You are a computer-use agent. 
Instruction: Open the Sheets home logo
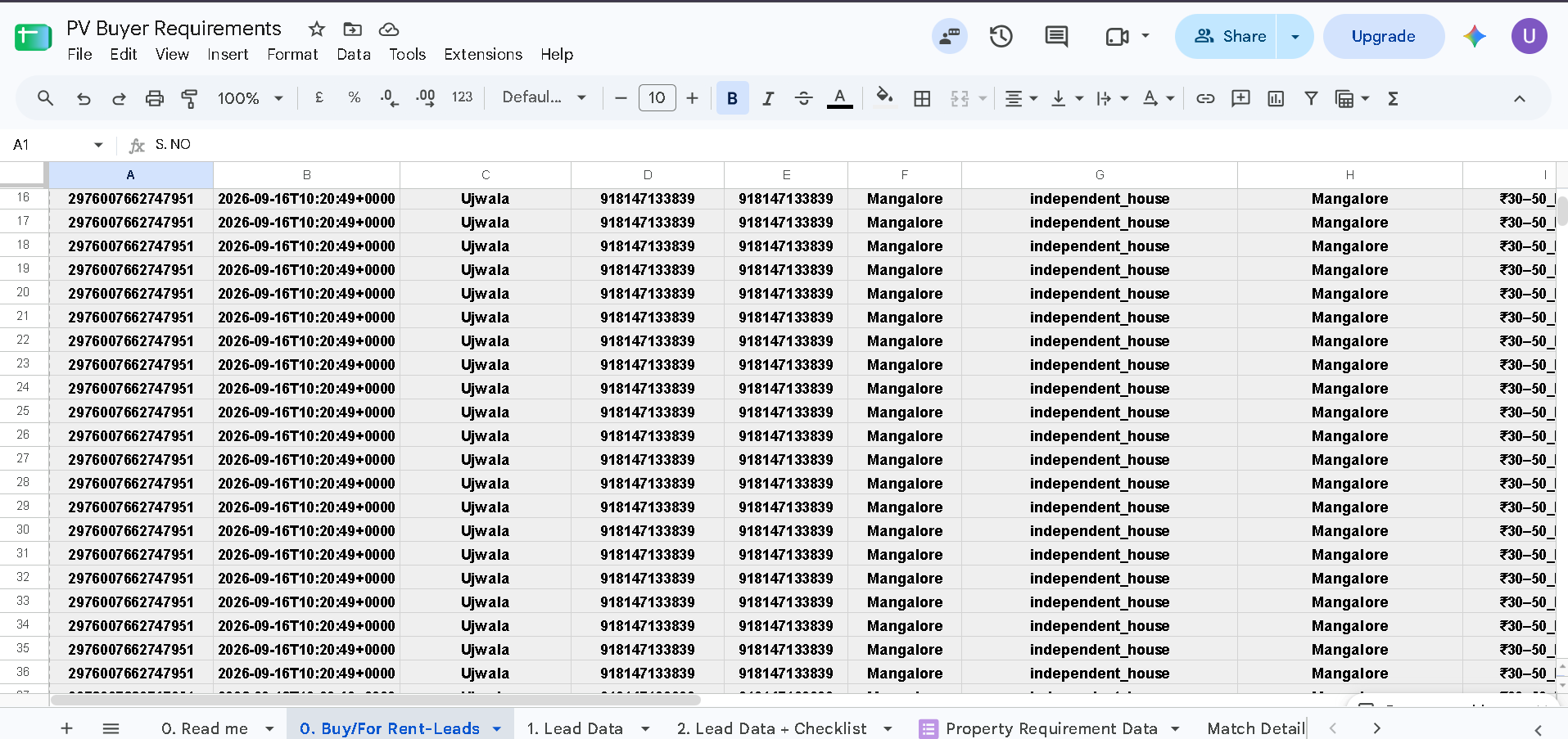coord(34,37)
